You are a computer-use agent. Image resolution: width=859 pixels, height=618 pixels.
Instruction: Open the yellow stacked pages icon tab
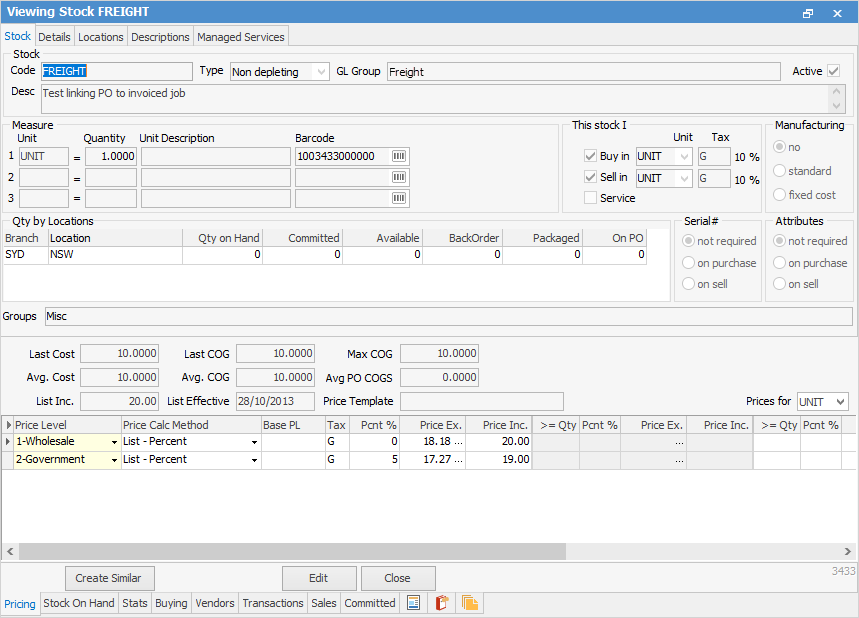469,603
